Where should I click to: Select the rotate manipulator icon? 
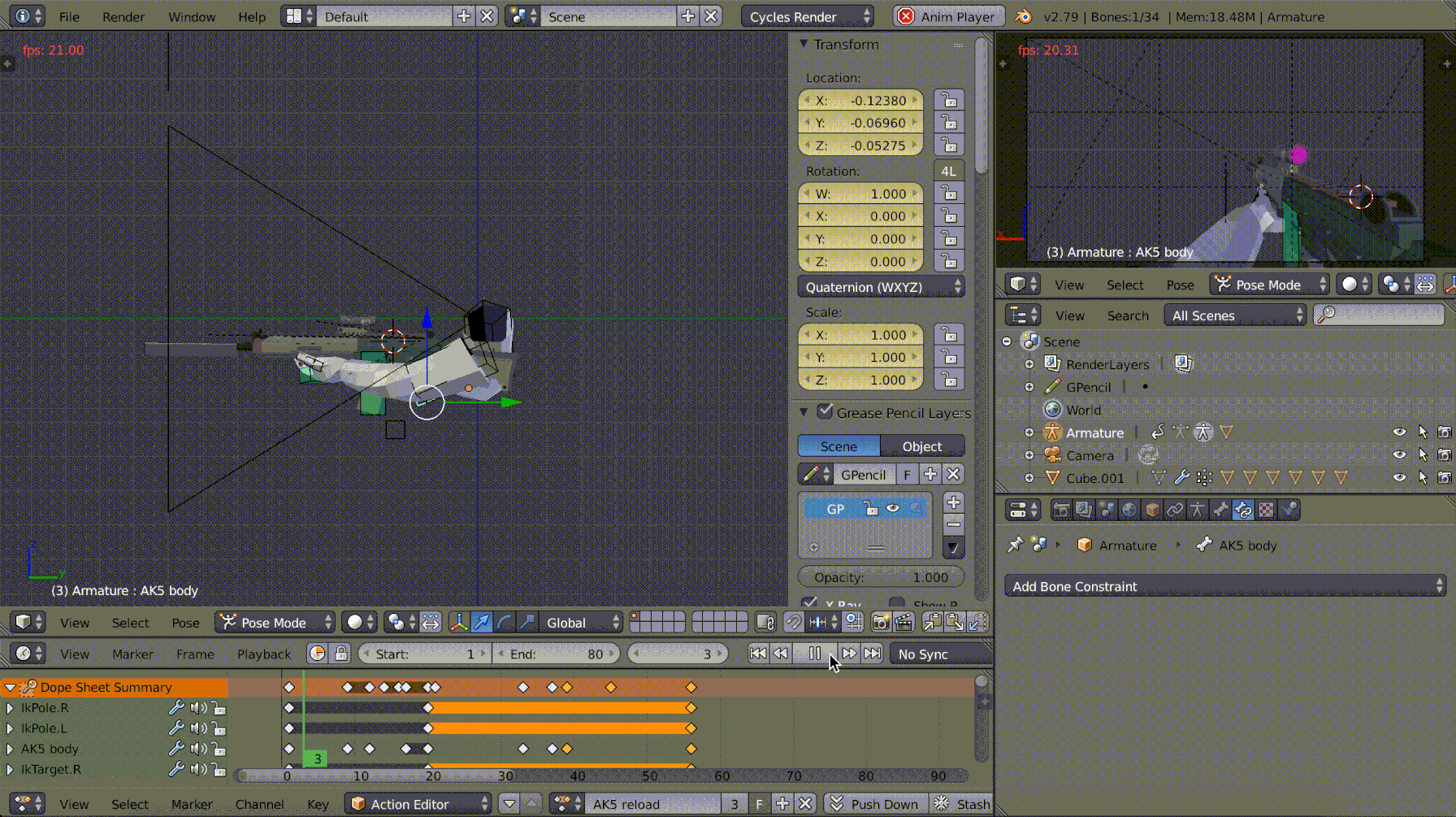point(505,623)
